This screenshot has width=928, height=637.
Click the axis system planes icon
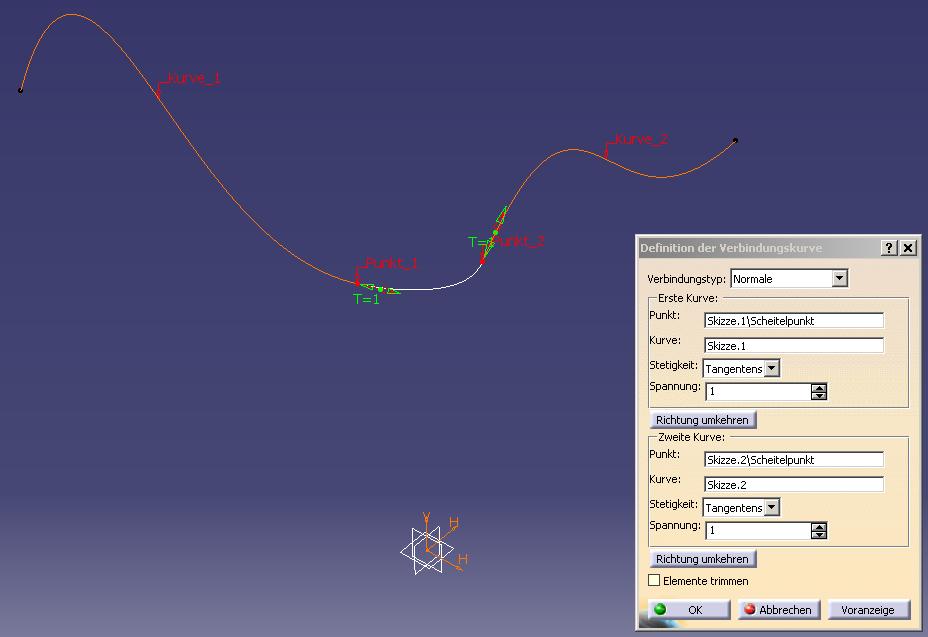(x=427, y=551)
